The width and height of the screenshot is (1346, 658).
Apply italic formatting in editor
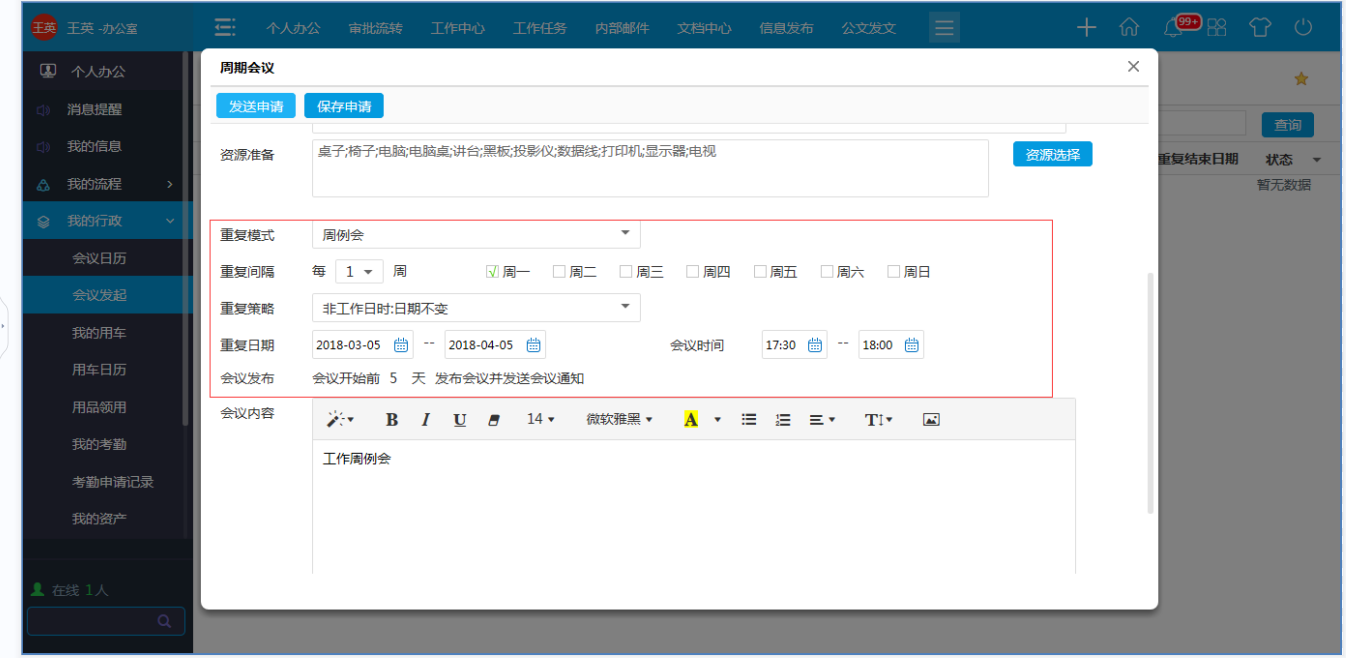point(425,420)
